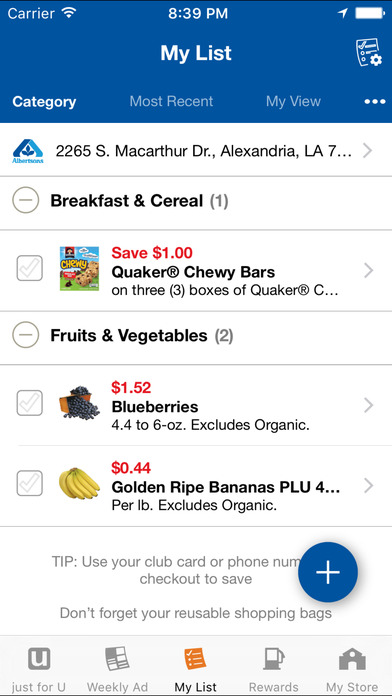Open list settings icon in header
The height and width of the screenshot is (696, 392).
pos(368,53)
